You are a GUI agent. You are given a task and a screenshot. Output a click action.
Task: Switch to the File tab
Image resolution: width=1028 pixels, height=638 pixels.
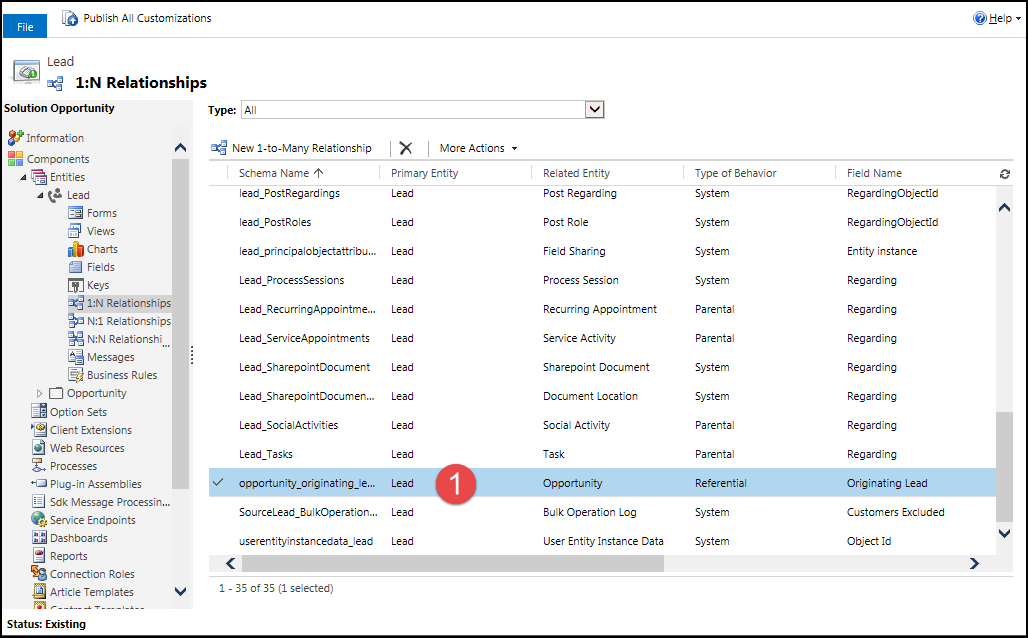tap(24, 26)
